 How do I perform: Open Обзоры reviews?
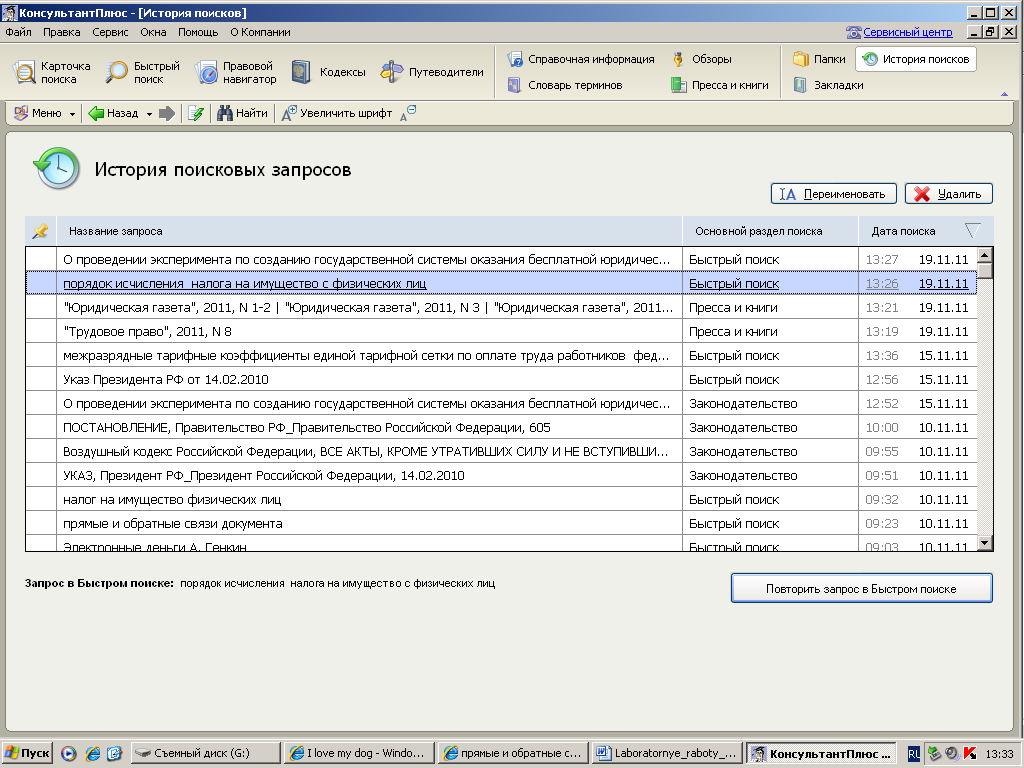click(x=701, y=59)
